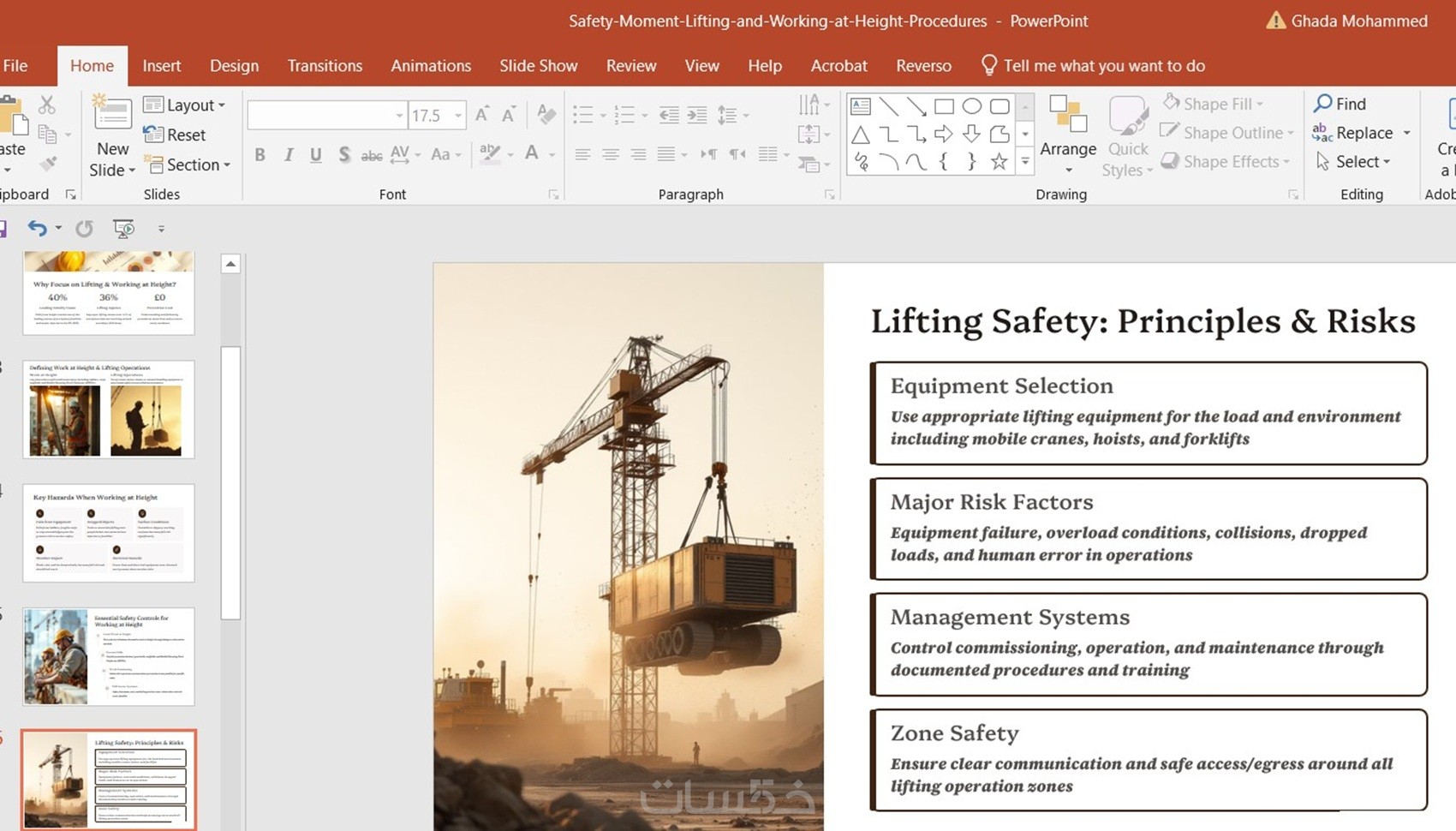
Task: Add a New Slide
Action: (x=112, y=135)
